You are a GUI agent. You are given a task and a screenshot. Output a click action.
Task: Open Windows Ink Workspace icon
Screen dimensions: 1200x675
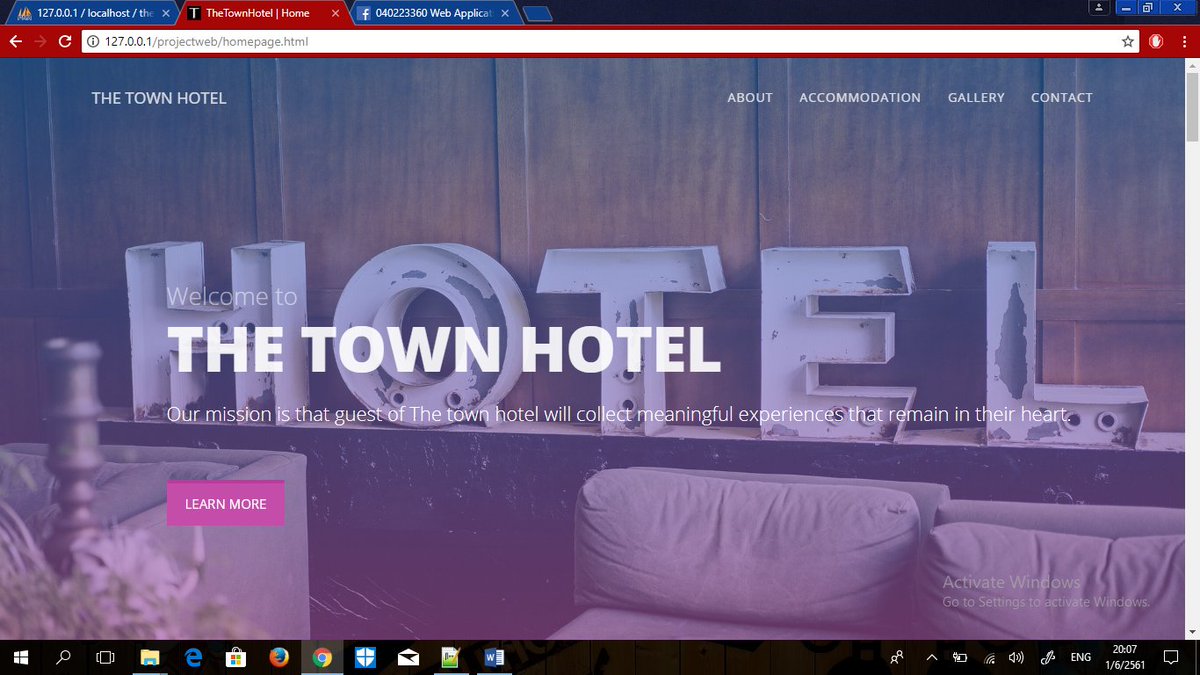1047,657
